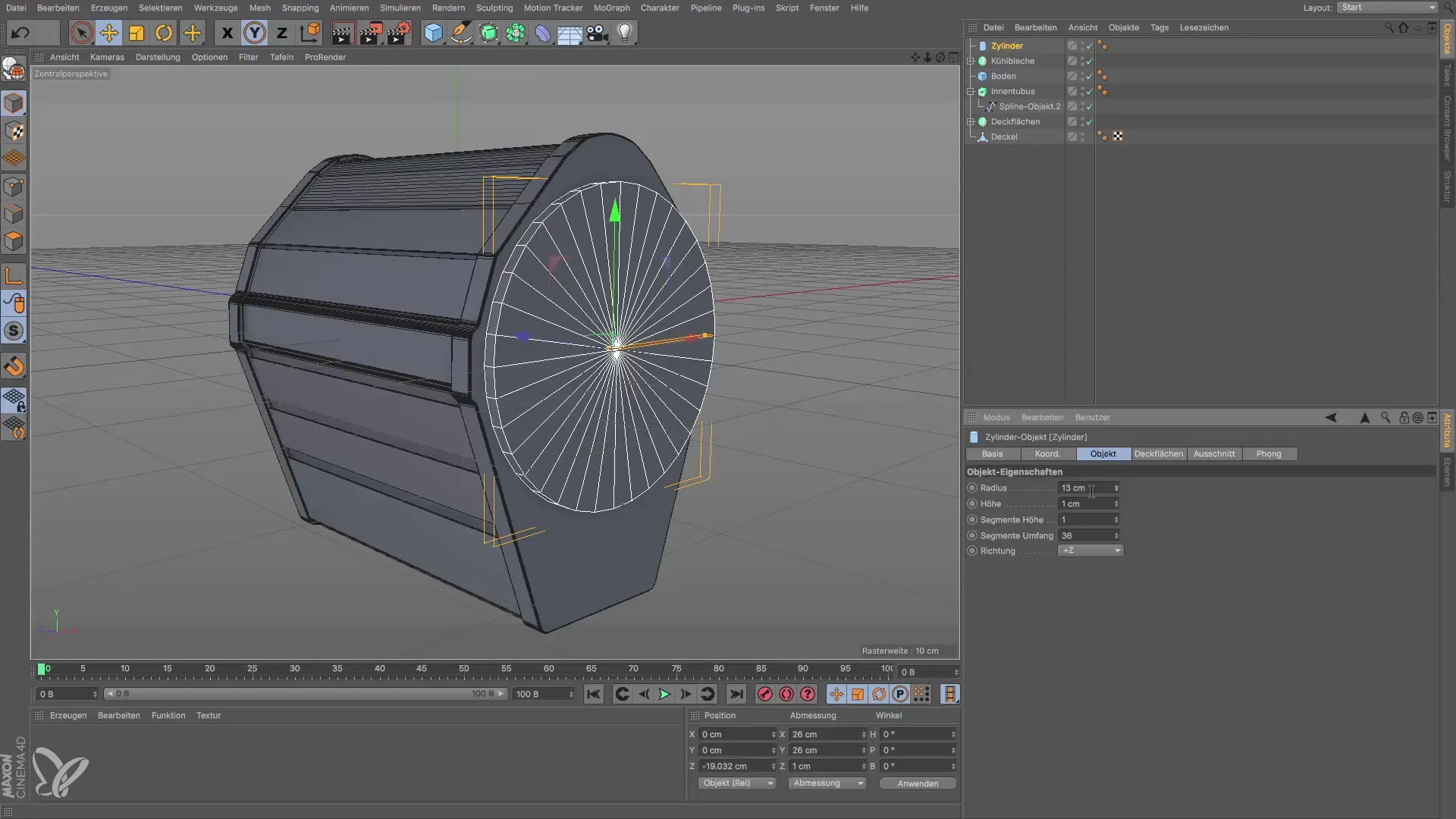Click the record keyframe red button

pyautogui.click(x=764, y=694)
